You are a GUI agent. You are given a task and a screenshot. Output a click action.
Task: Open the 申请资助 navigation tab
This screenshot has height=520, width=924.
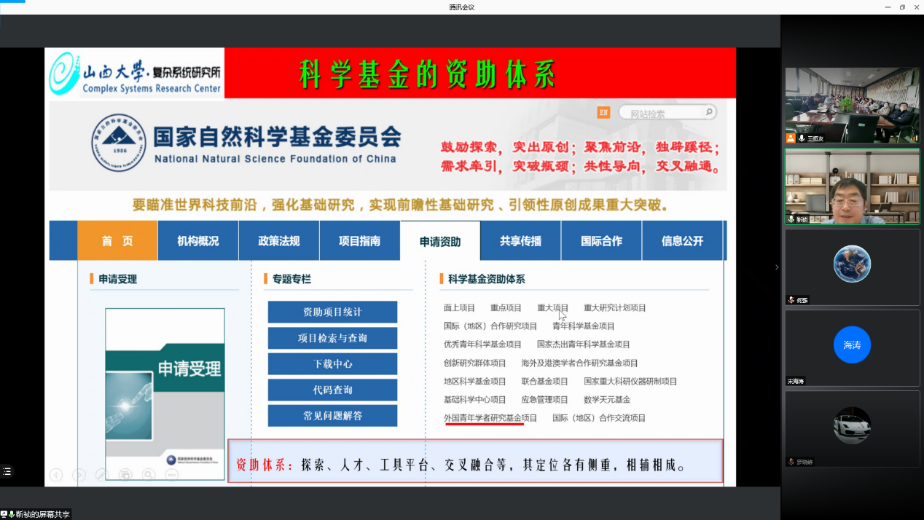[440, 241]
